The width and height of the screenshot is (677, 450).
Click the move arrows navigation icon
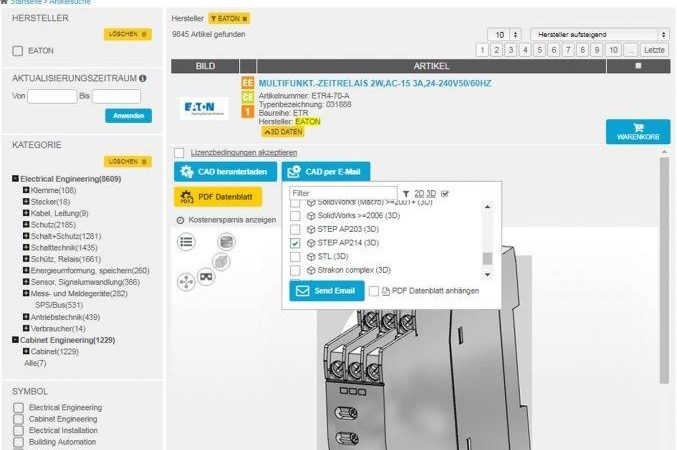coord(186,282)
